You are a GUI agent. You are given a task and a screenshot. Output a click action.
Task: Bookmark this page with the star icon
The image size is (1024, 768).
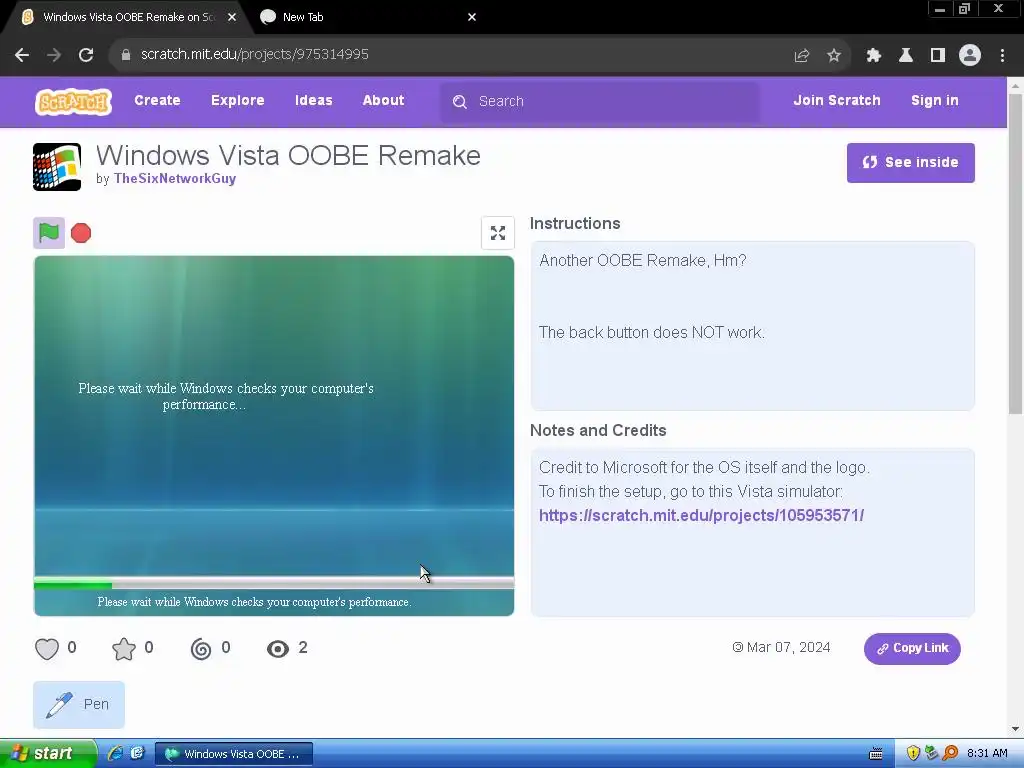pos(833,56)
